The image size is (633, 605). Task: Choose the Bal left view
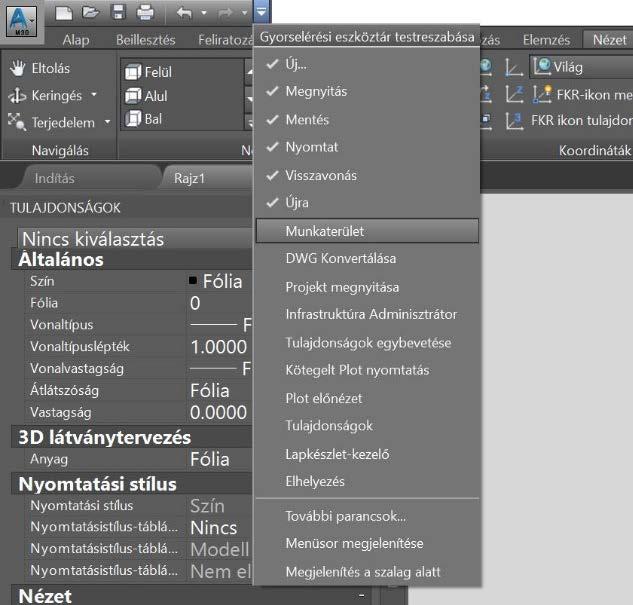click(144, 119)
